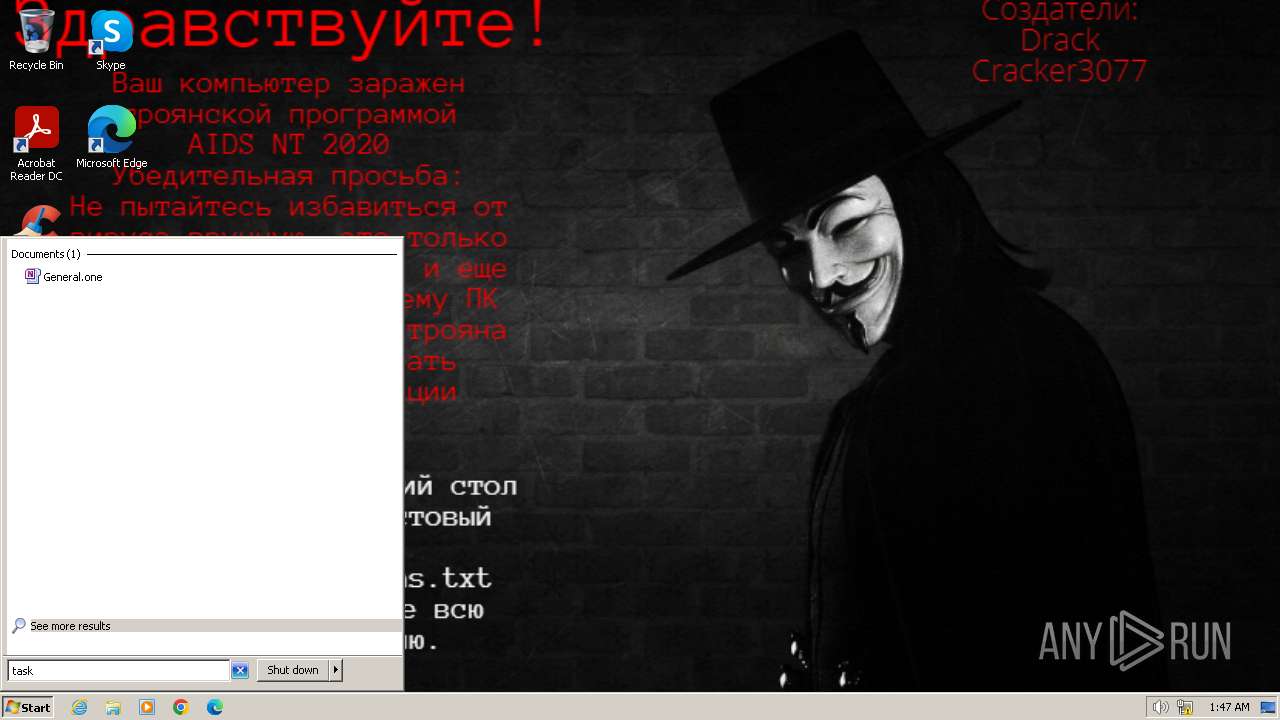Click the 1:47 AM clock

[1229, 707]
